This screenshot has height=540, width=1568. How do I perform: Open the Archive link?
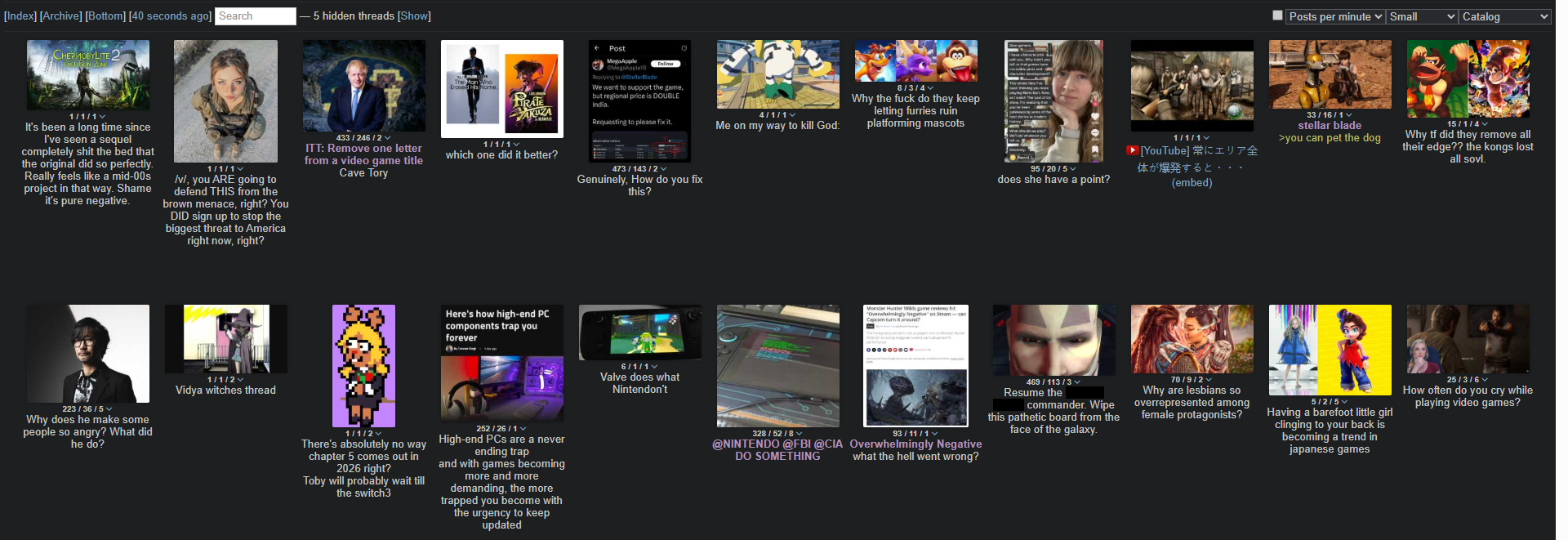(x=61, y=16)
